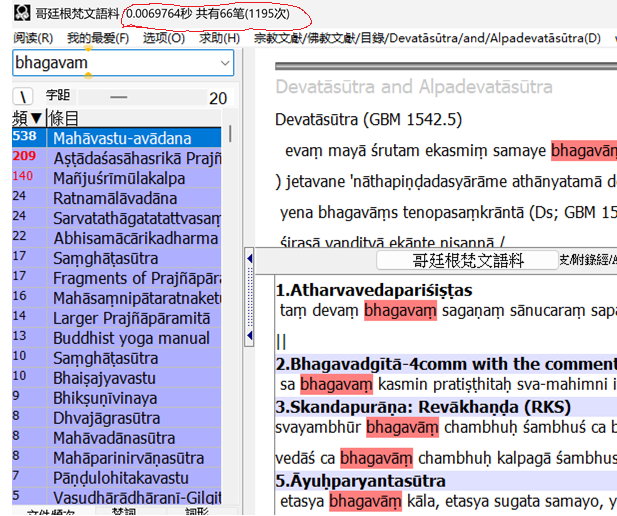Sort by the 頻 frequency column header

pos(28,118)
